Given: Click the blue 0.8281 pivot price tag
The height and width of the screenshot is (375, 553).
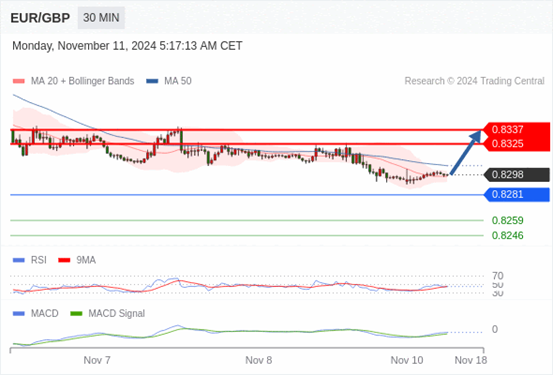Looking at the screenshot, I should 517,194.
